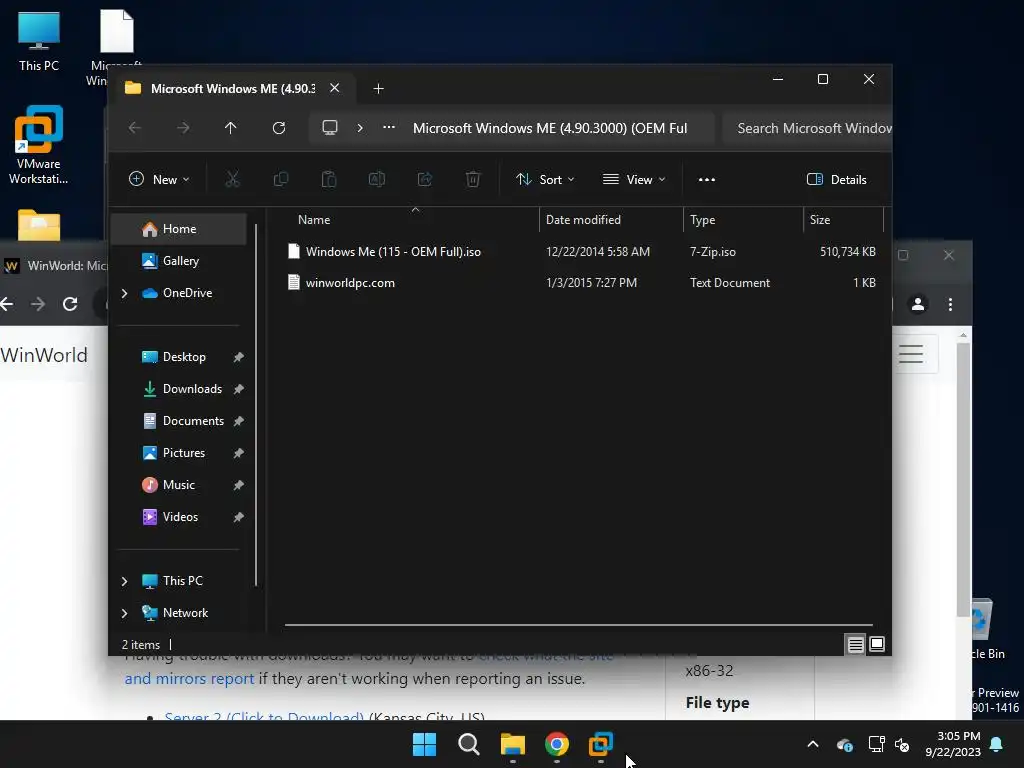Click the Delete trash icon

pyautogui.click(x=473, y=179)
